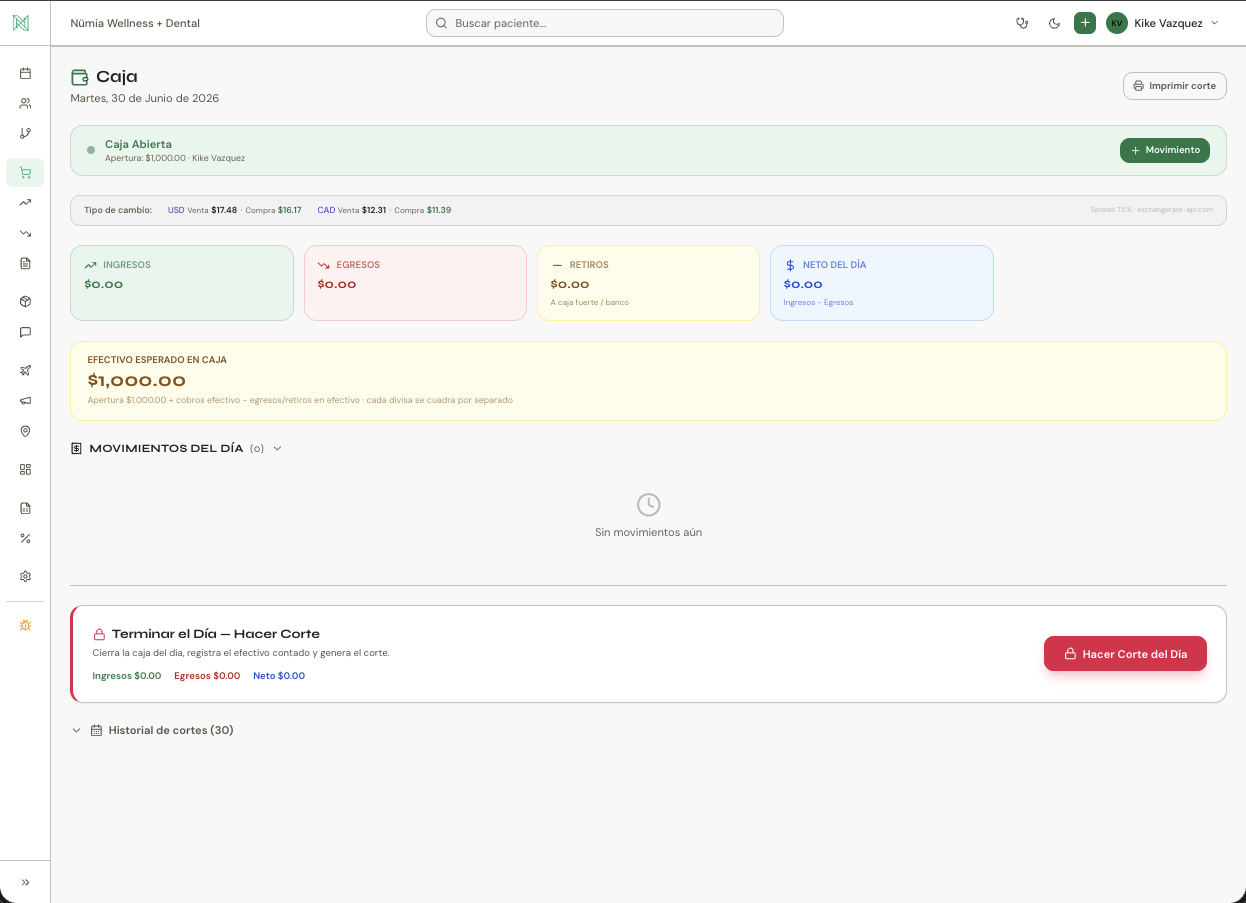Image resolution: width=1246 pixels, height=903 pixels.
Task: Expand the Historial de cortes (30) section
Action: point(152,730)
